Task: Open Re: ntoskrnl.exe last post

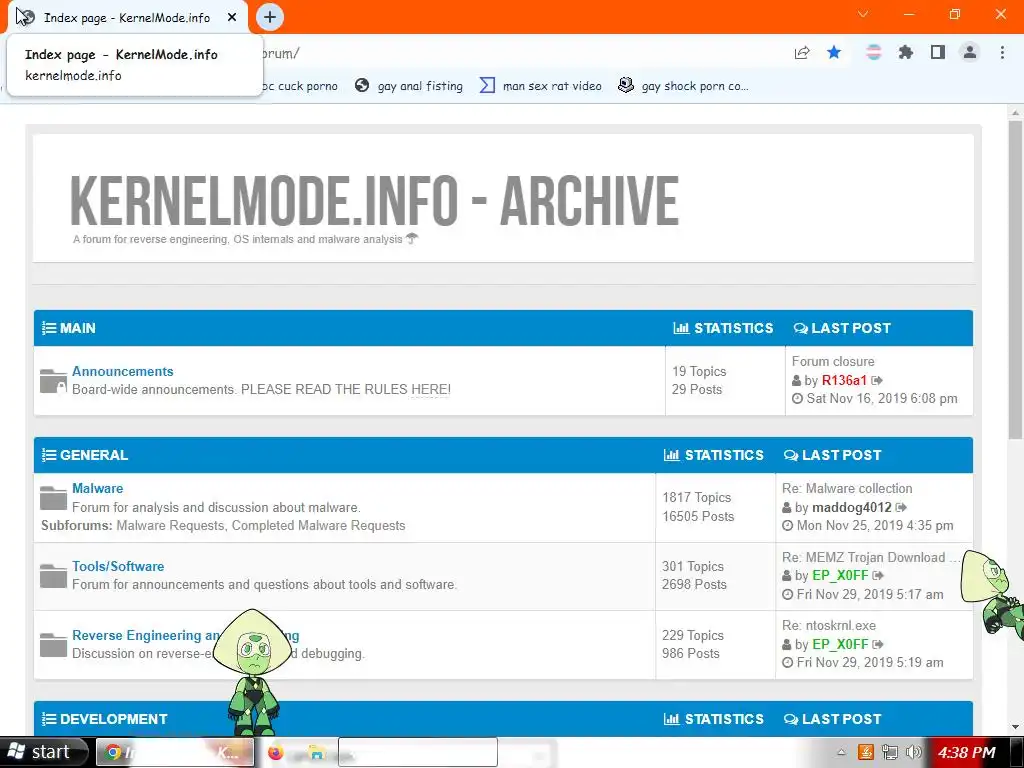Action: (829, 626)
